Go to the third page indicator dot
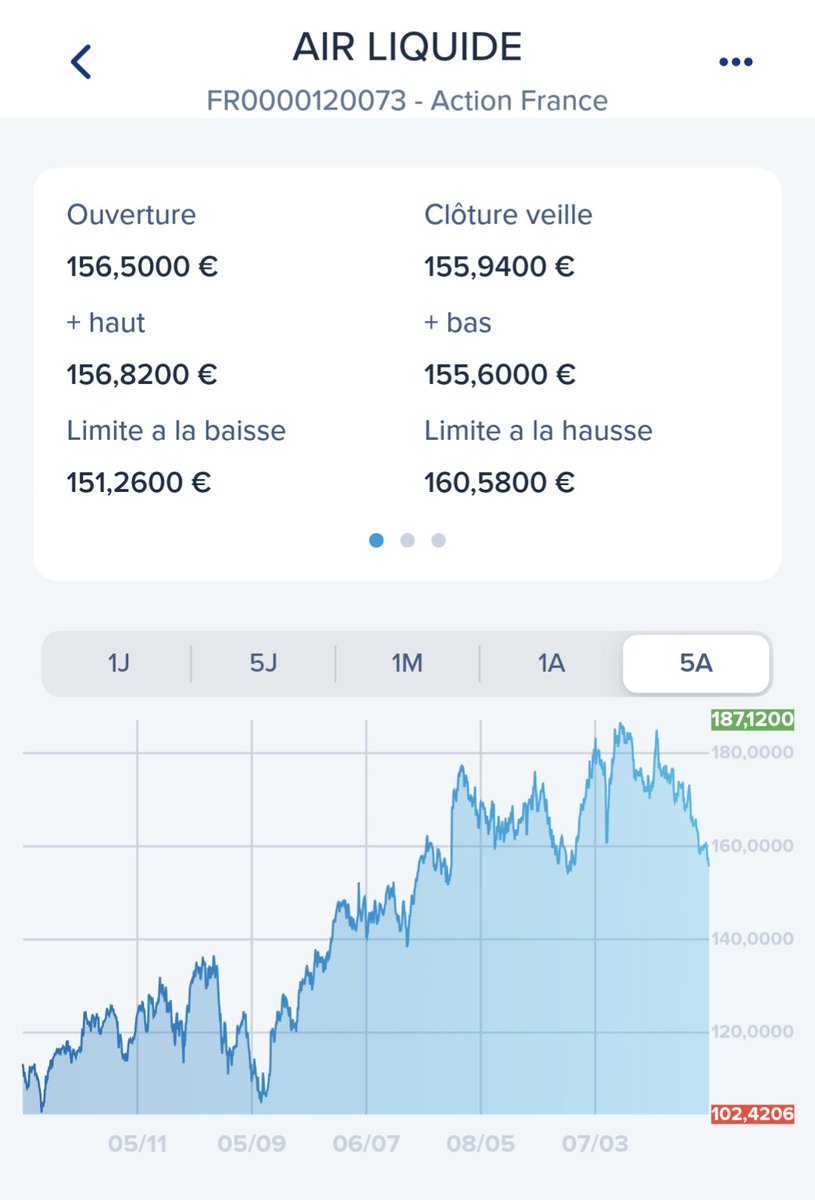Screen dimensions: 815x1200 (x=438, y=540)
